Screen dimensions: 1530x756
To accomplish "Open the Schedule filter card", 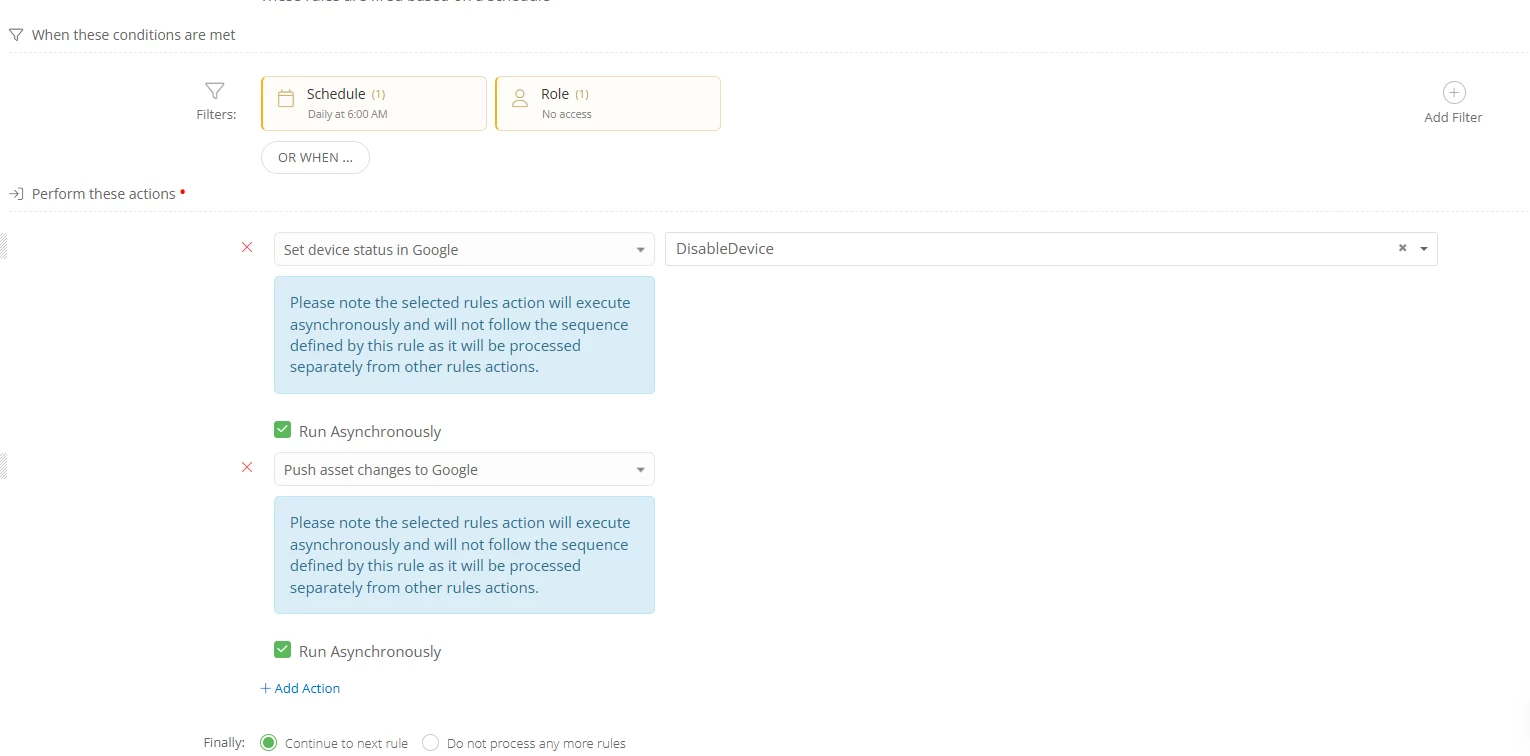I will (x=374, y=103).
